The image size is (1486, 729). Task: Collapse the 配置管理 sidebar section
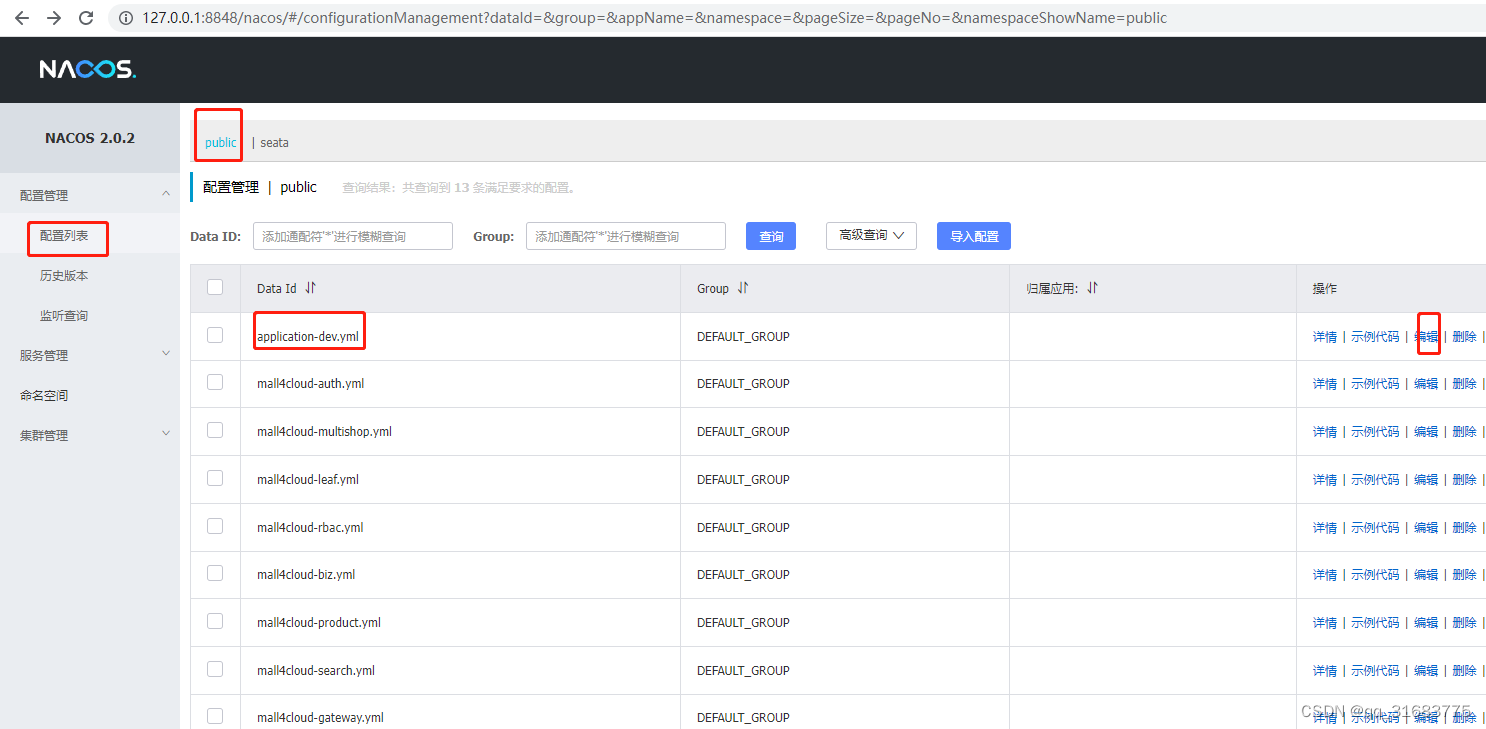[x=166, y=195]
